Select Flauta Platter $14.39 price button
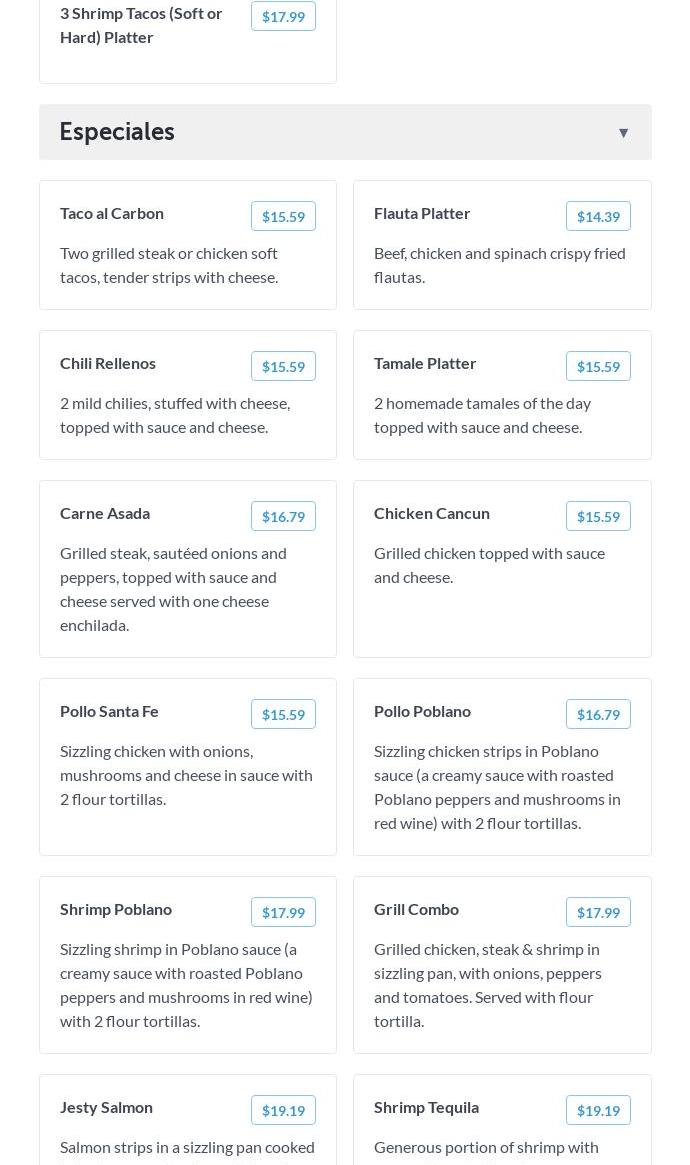 pyautogui.click(x=598, y=216)
